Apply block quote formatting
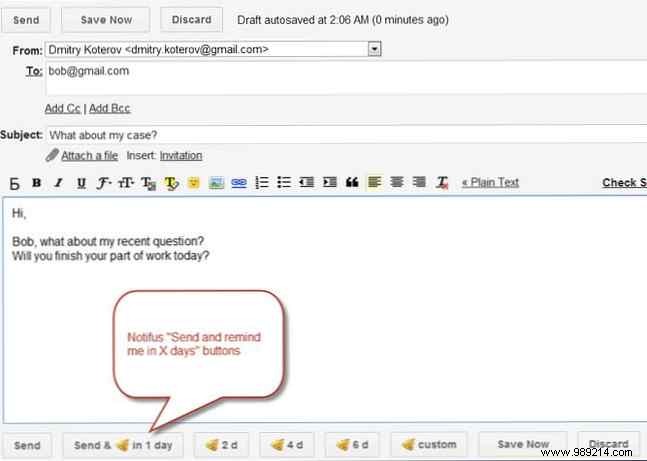The width and height of the screenshot is (647, 461). pyautogui.click(x=352, y=182)
